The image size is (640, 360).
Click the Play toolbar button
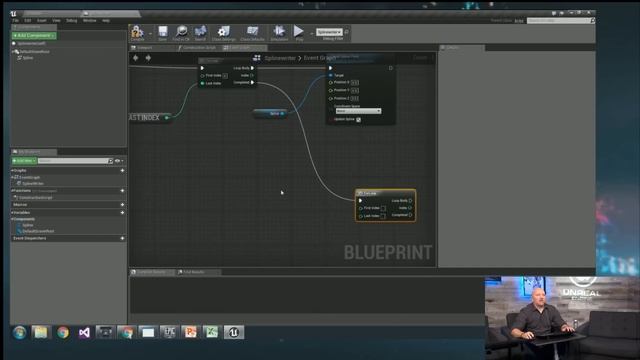(x=299, y=33)
